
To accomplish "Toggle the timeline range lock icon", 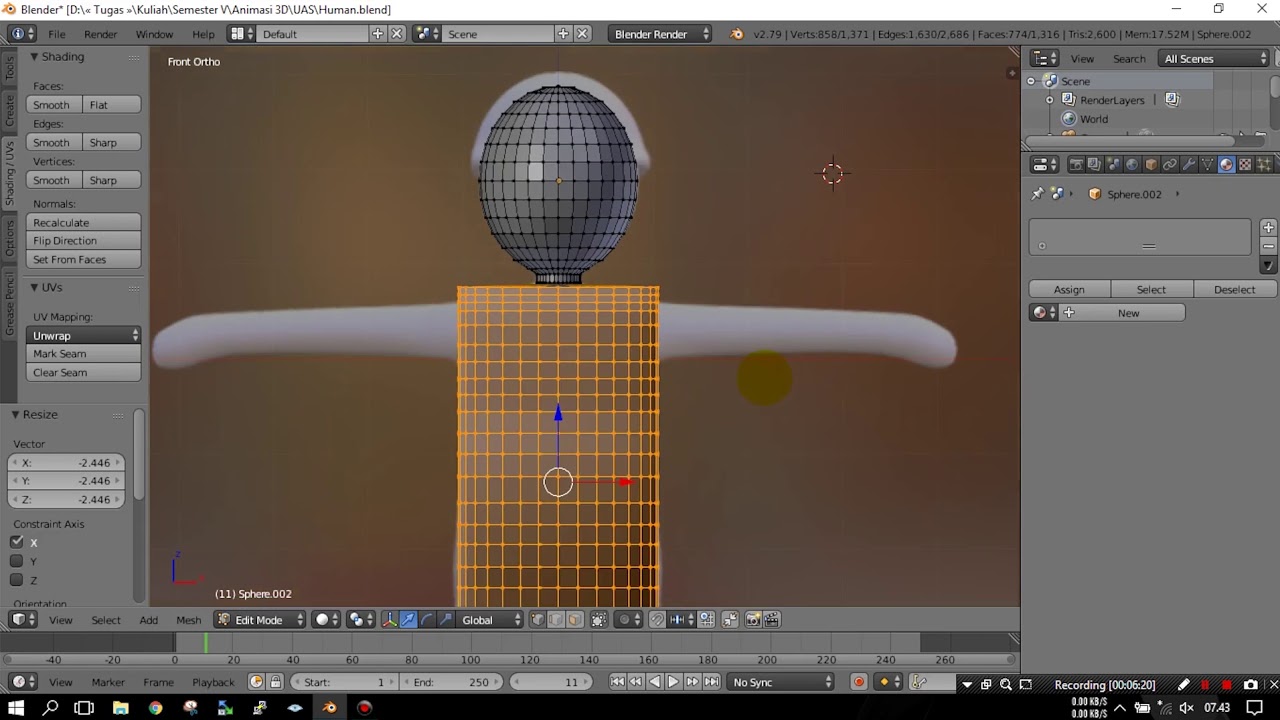I will (x=275, y=682).
